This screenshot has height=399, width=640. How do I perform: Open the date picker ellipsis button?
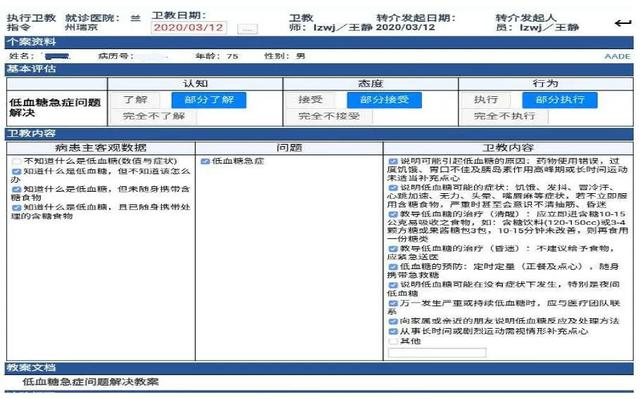[x=247, y=29]
